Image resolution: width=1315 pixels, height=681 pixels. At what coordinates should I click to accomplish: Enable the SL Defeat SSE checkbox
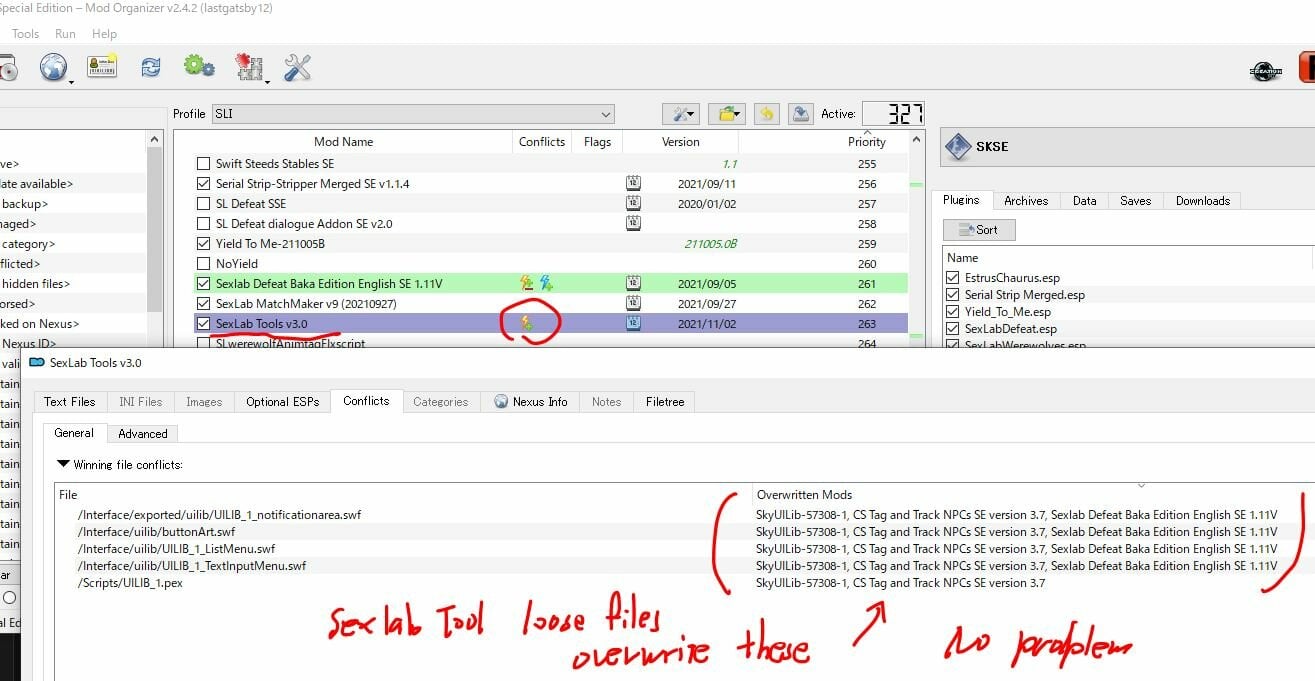204,203
